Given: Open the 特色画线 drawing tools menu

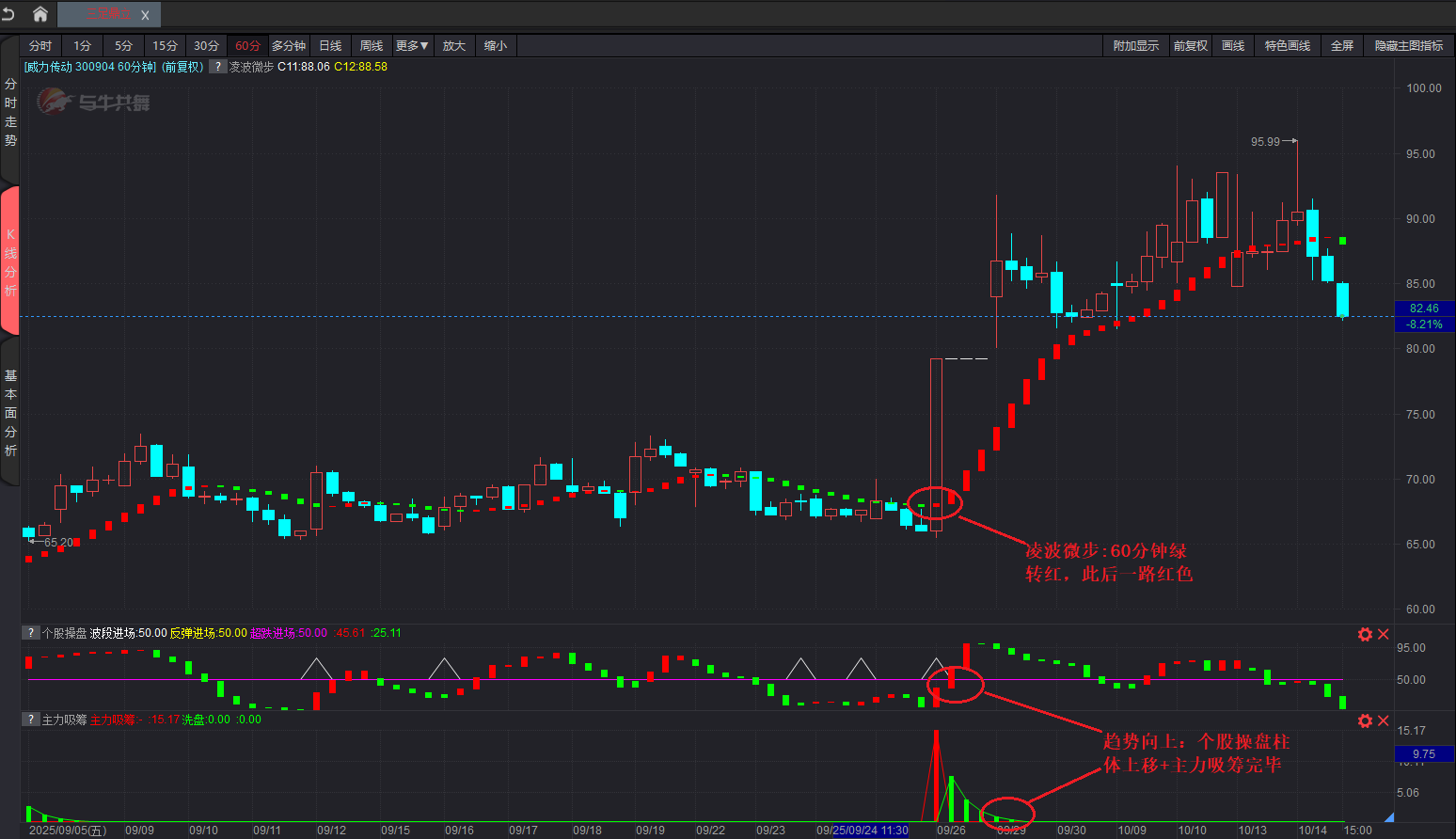Looking at the screenshot, I should (x=1287, y=46).
